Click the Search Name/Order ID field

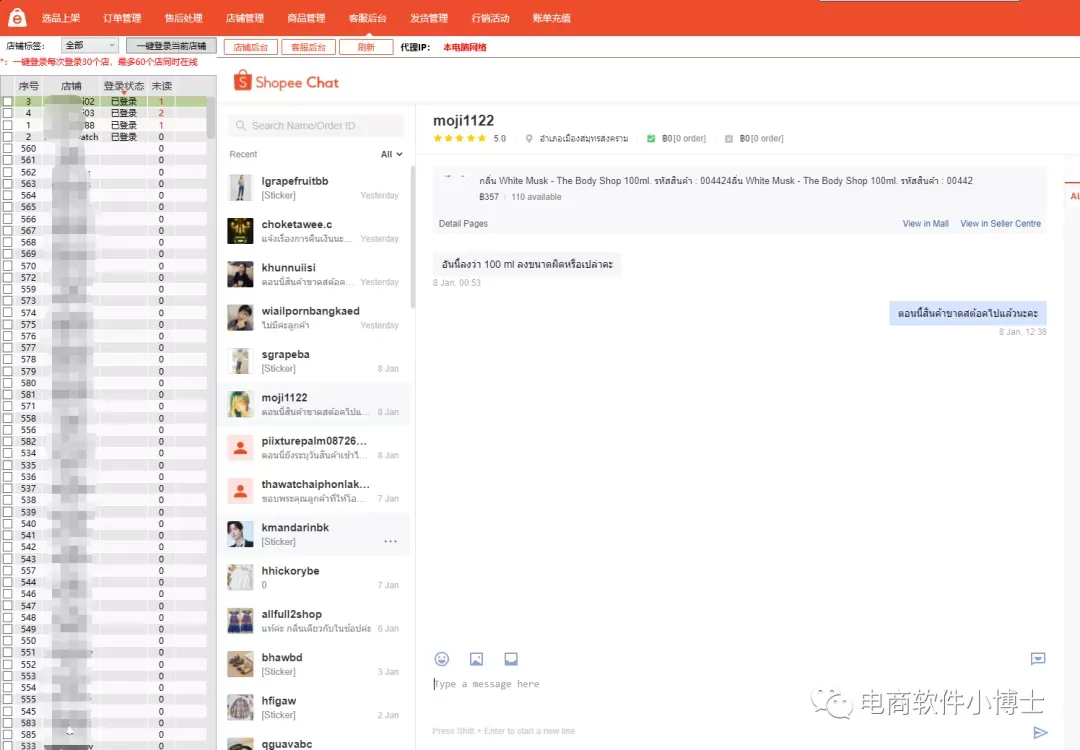316,125
